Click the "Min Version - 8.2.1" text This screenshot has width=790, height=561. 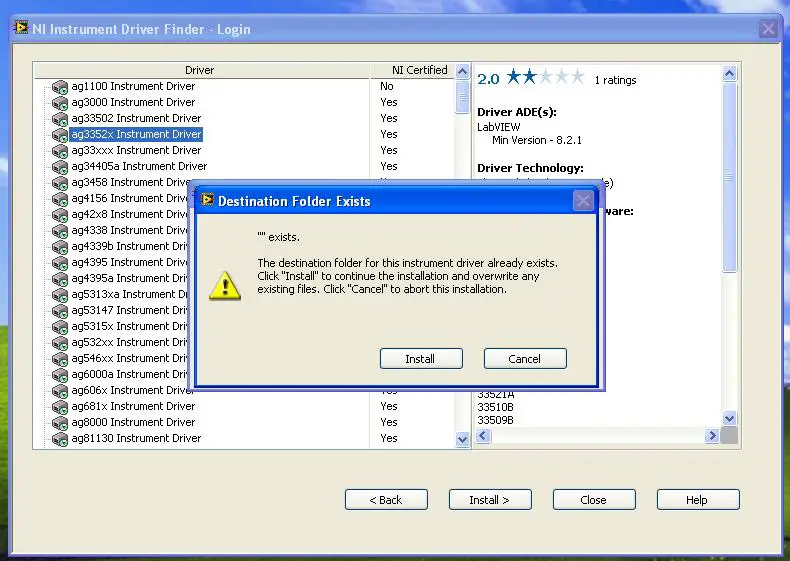tap(537, 140)
